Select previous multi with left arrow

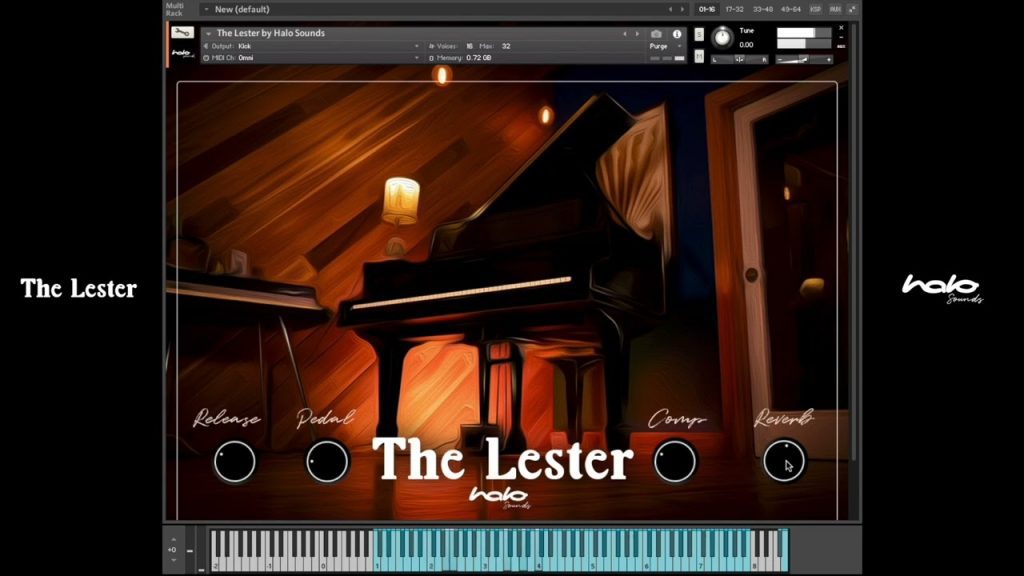[670, 9]
